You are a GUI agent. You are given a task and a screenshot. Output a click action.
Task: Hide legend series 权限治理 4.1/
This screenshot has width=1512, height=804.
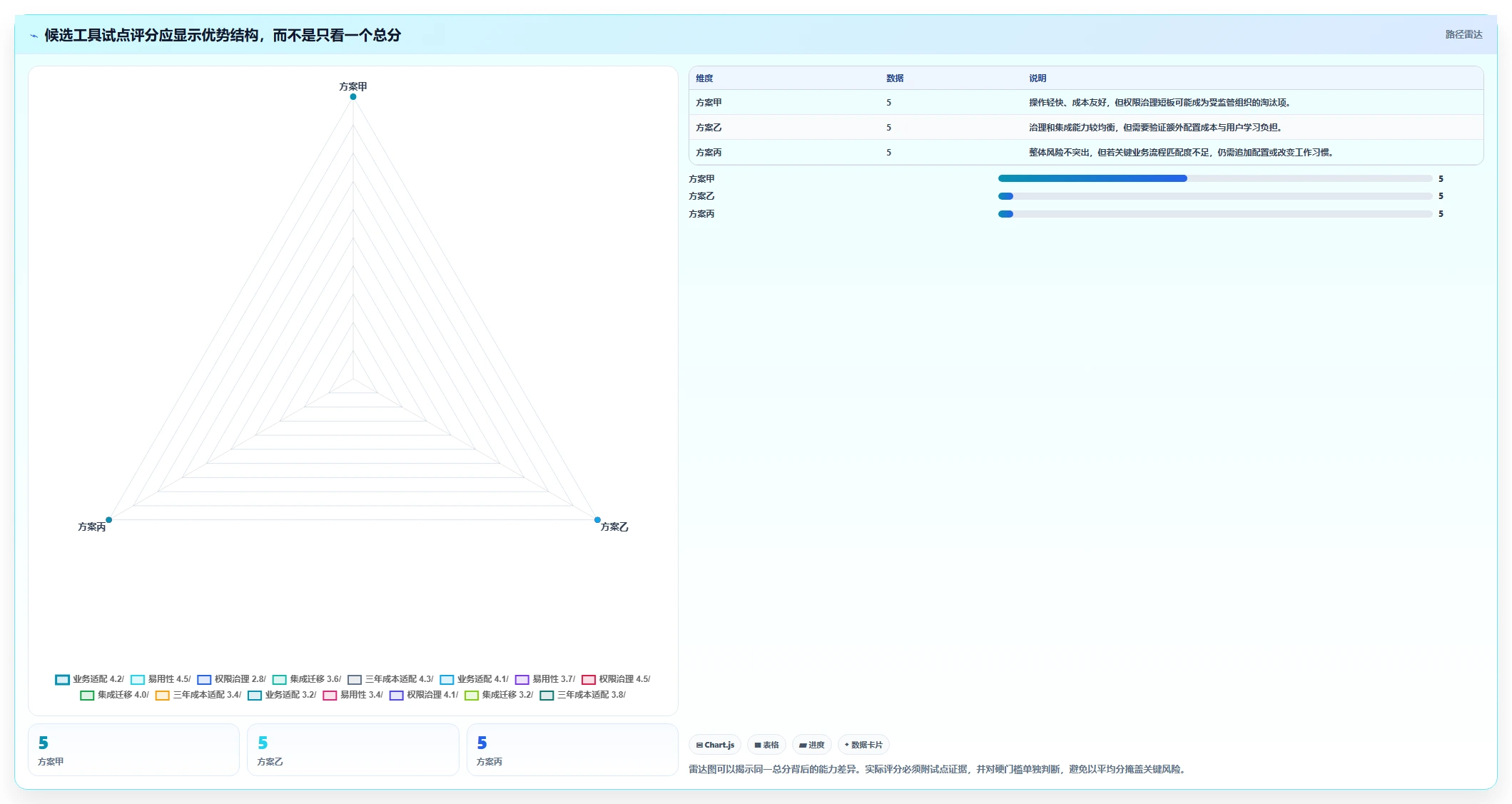[424, 695]
